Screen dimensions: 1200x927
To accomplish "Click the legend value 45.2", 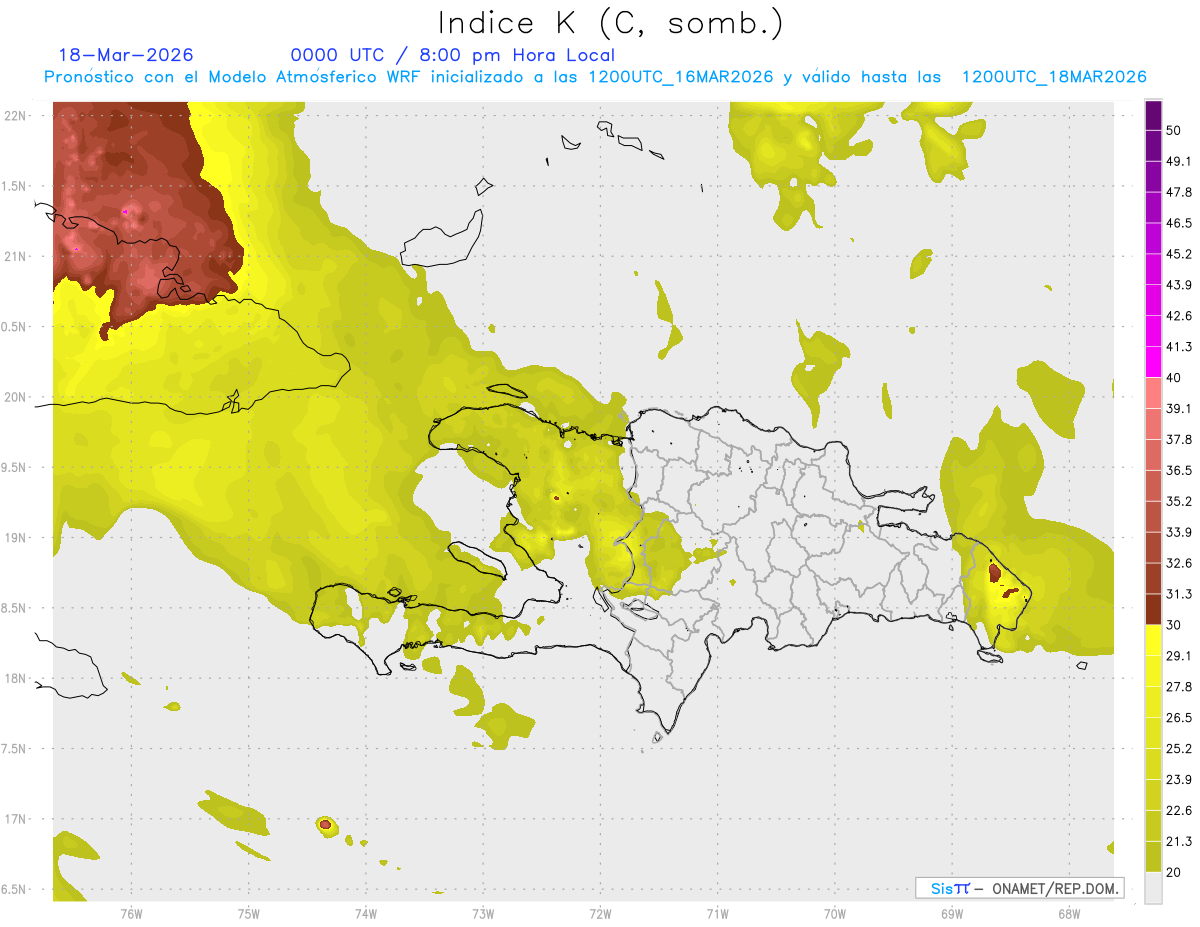I will 1179,254.
